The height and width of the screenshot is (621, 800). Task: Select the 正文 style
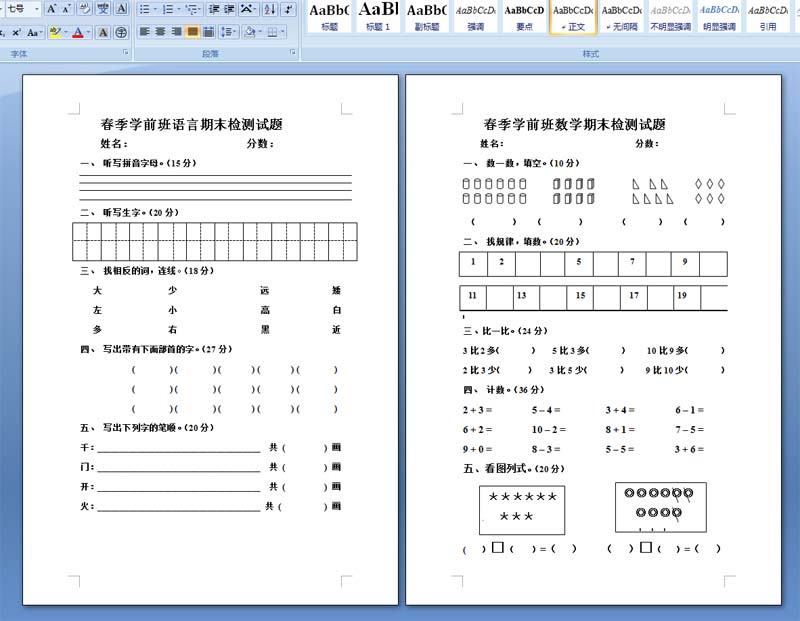pyautogui.click(x=573, y=17)
